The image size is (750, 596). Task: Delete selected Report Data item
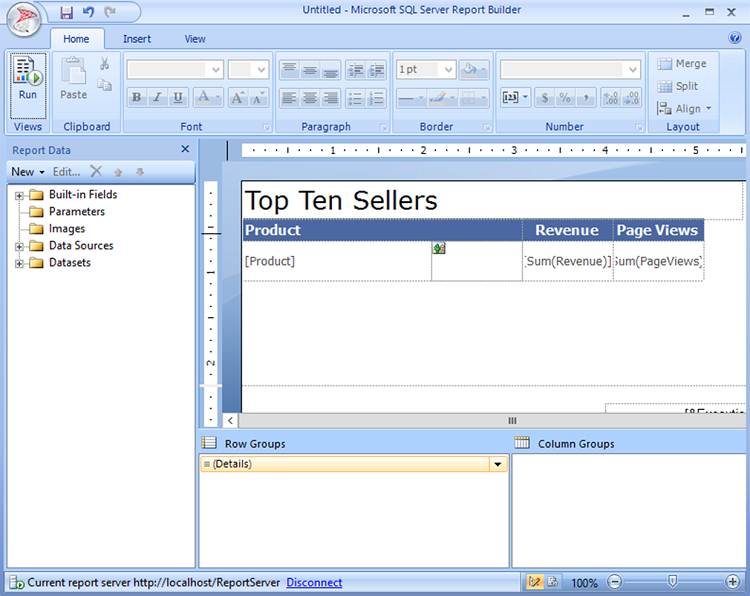[96, 171]
